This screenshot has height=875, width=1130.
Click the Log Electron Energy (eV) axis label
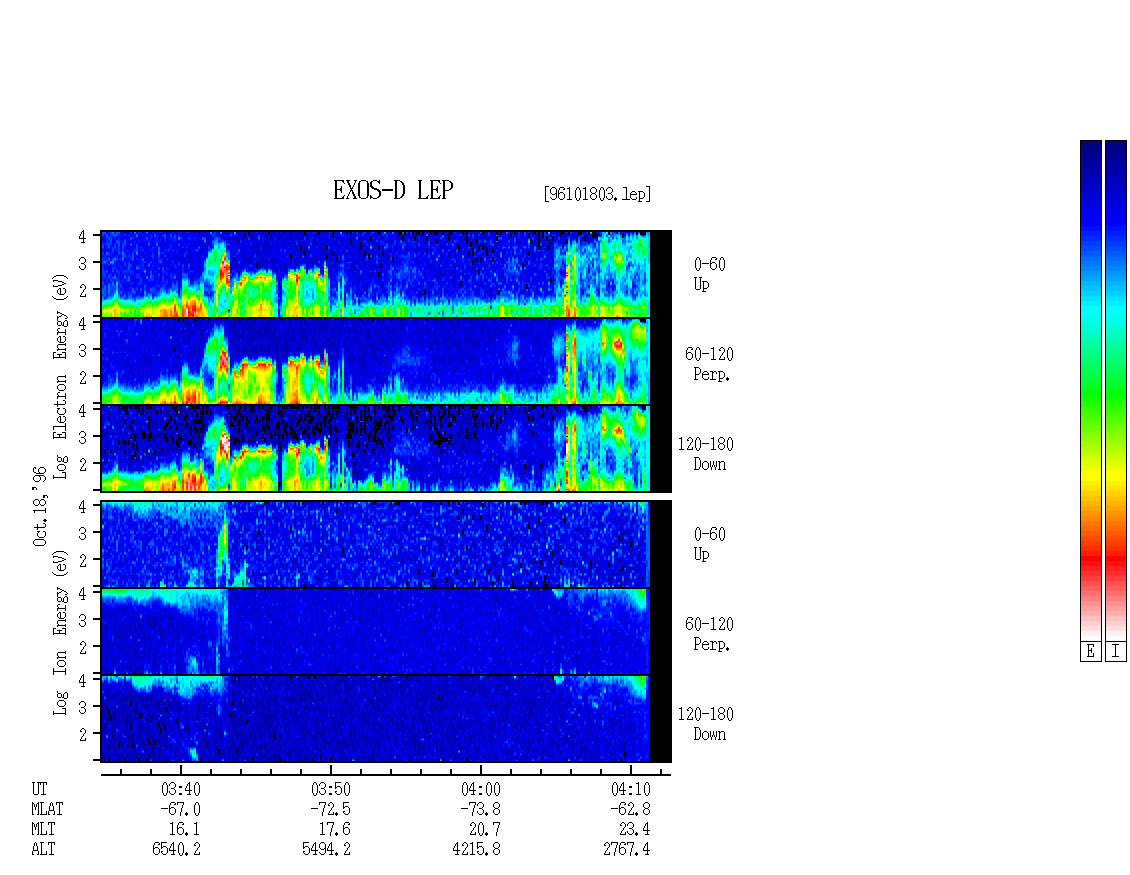(60, 376)
